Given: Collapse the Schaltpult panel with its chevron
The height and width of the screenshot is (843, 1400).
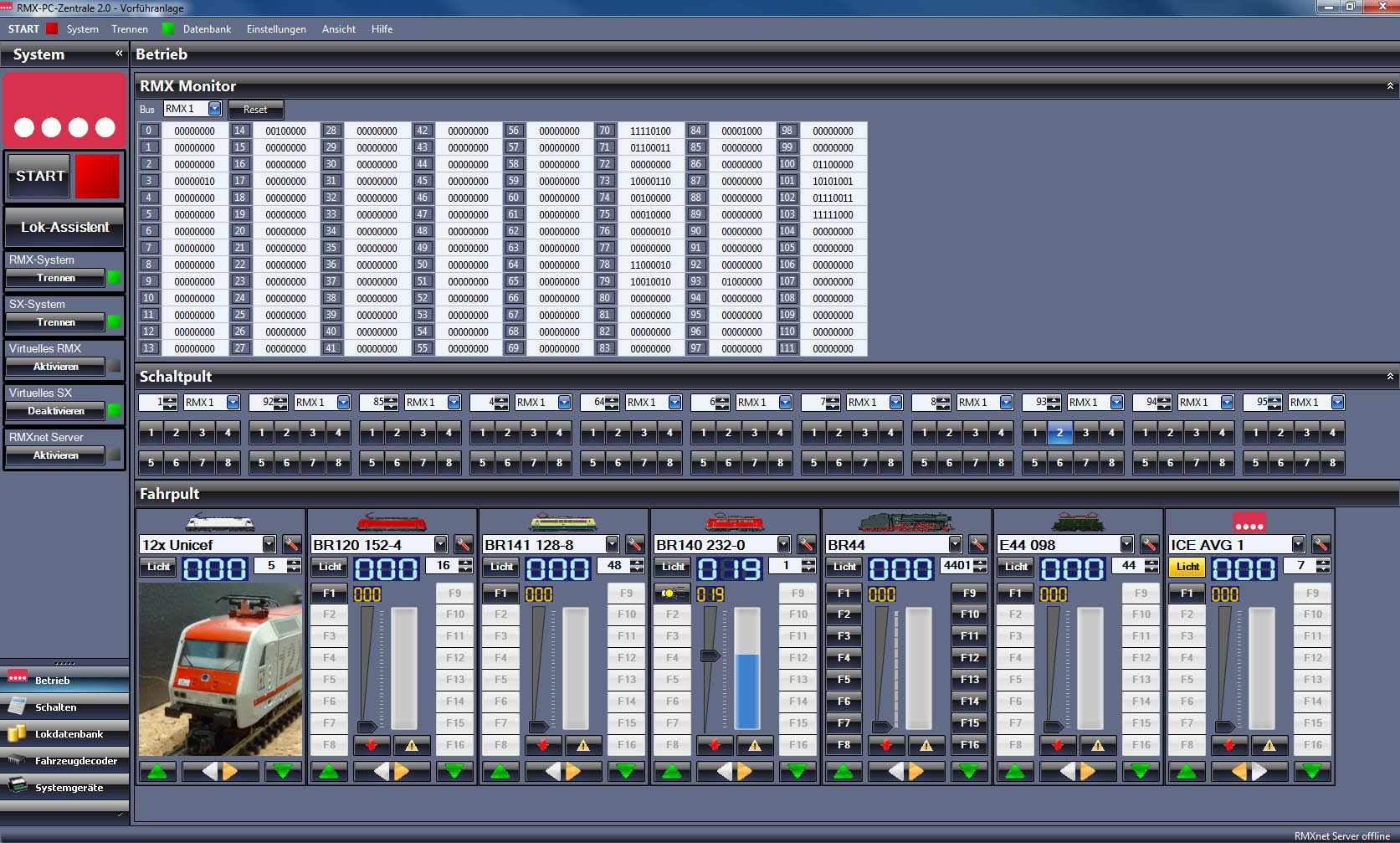Looking at the screenshot, I should coord(1390,376).
